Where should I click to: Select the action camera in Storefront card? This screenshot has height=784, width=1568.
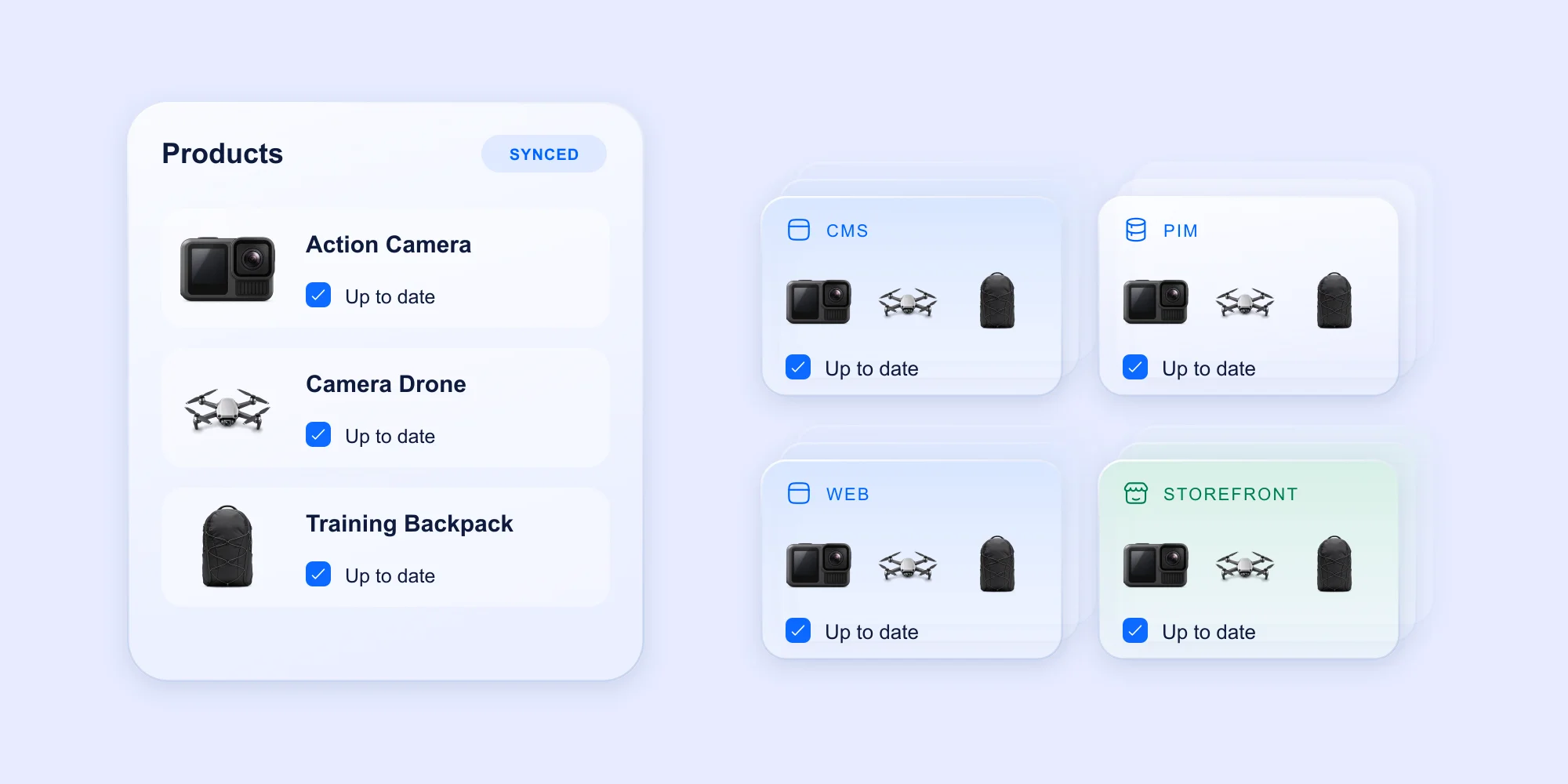click(1156, 564)
